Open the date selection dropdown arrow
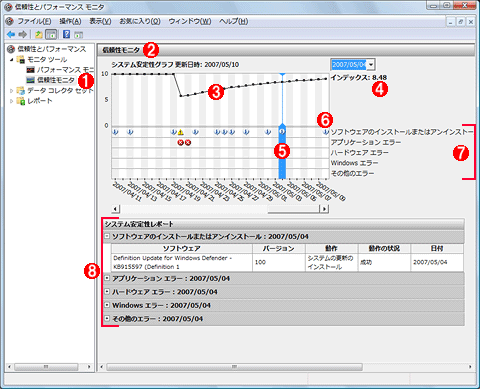The image size is (480, 389). (371, 64)
